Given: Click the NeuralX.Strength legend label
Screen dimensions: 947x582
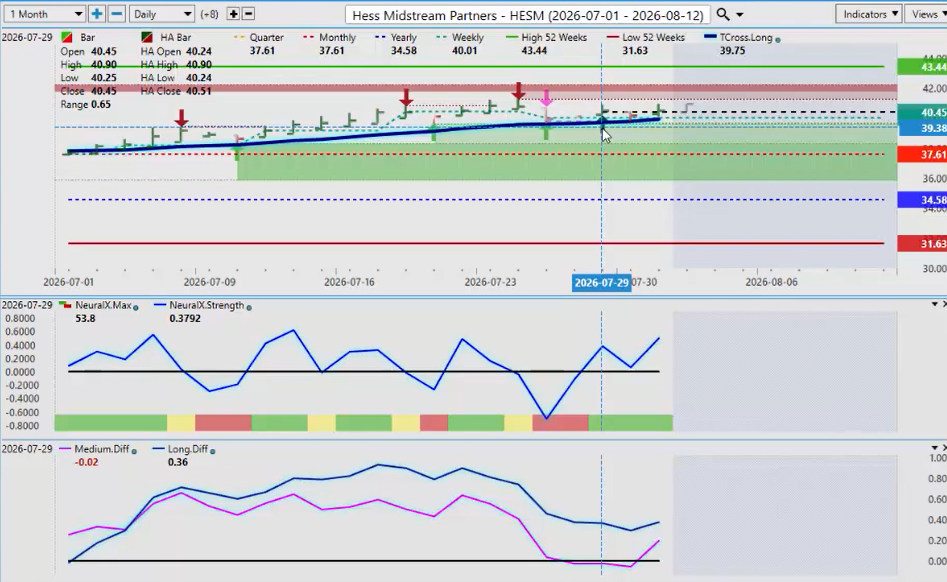Looking at the screenshot, I should tap(207, 305).
